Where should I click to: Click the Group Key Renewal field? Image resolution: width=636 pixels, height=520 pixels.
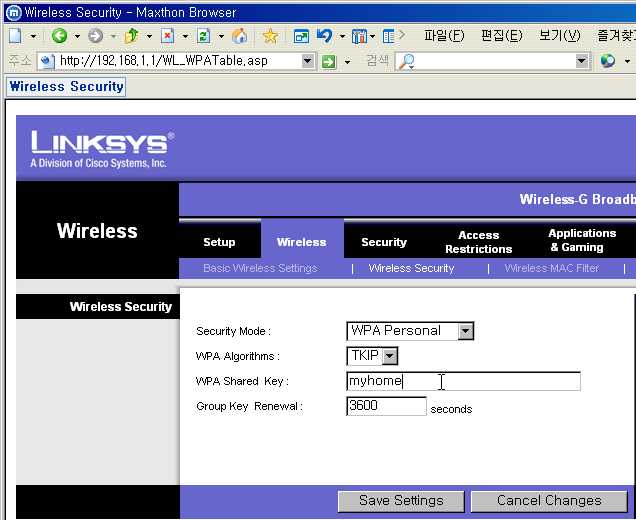click(x=387, y=406)
